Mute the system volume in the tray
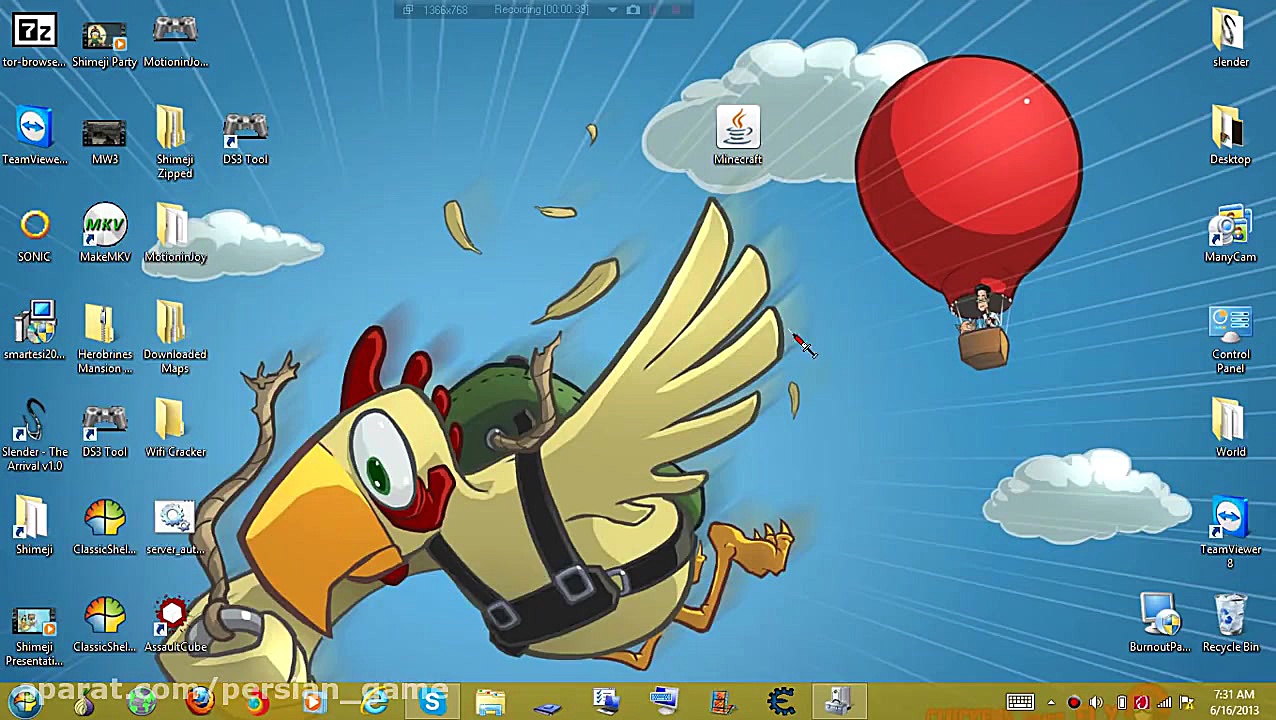This screenshot has width=1276, height=720. (x=1096, y=702)
